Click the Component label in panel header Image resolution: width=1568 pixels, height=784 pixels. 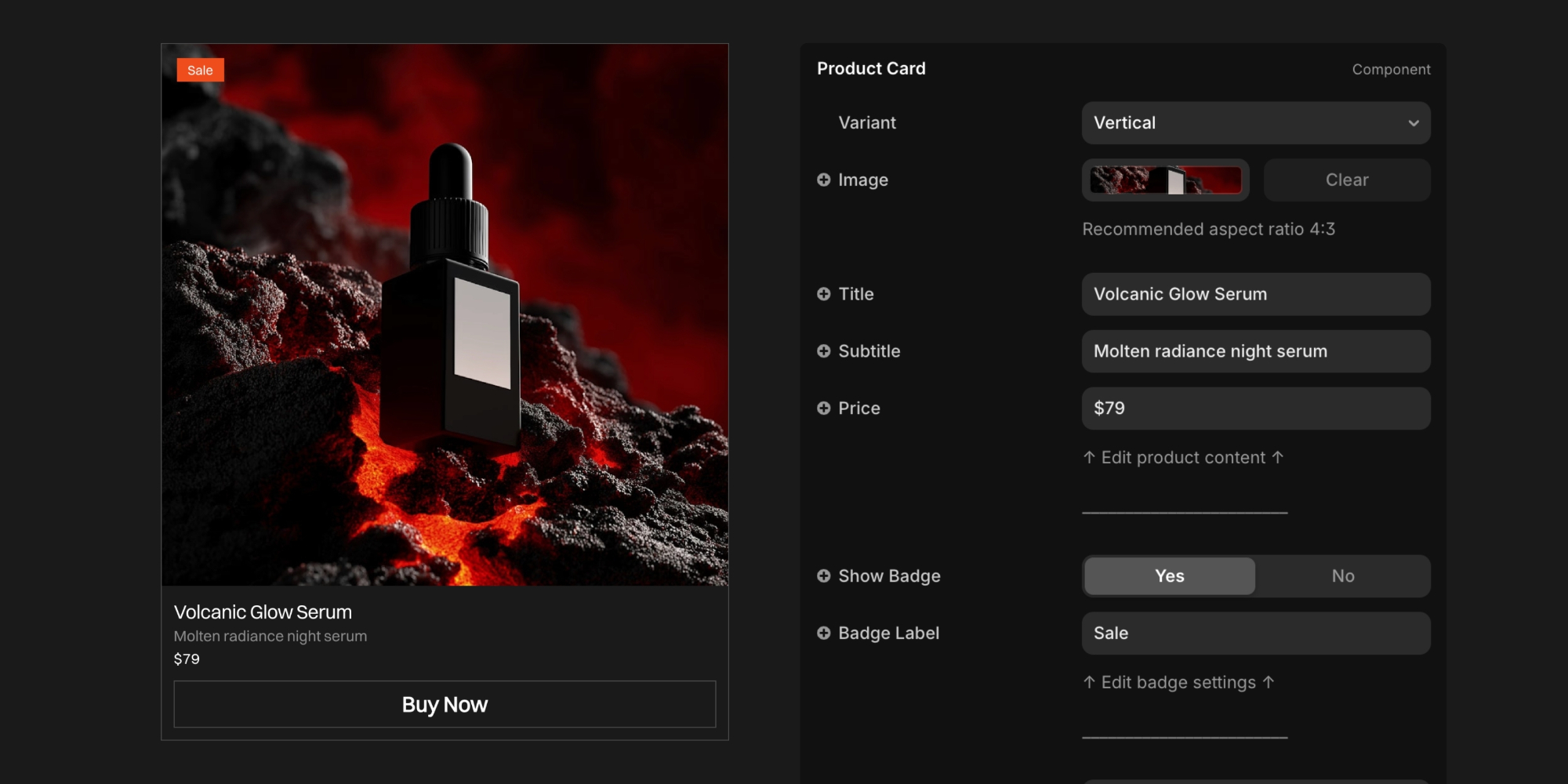(x=1390, y=70)
